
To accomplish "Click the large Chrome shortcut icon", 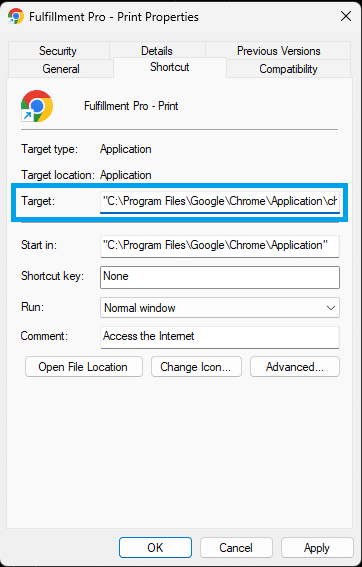I will (37, 106).
